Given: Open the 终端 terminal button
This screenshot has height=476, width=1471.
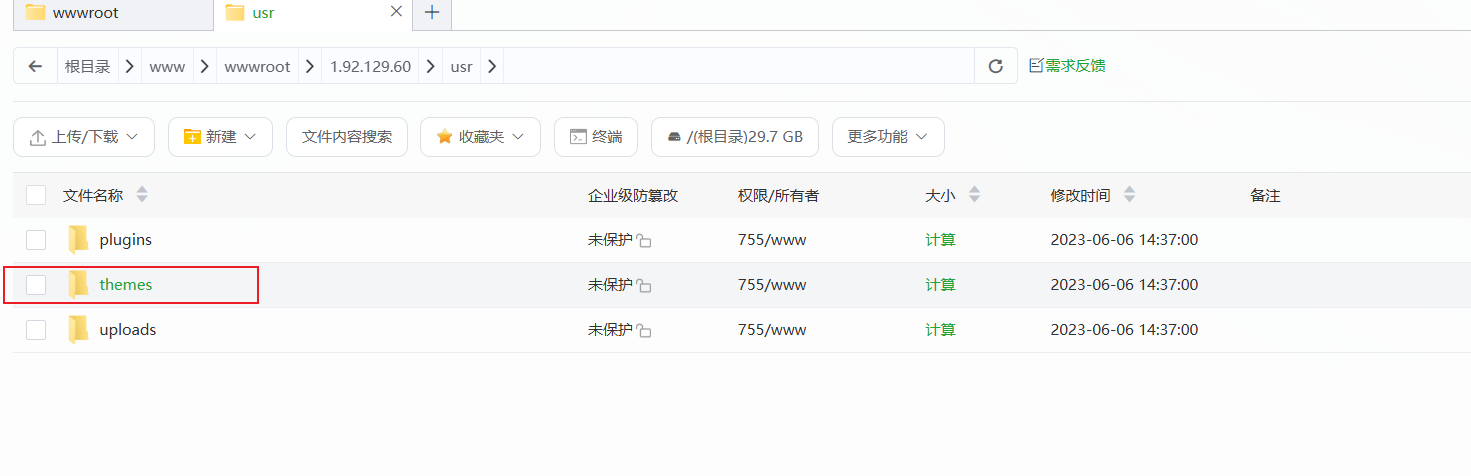Looking at the screenshot, I should 596,137.
